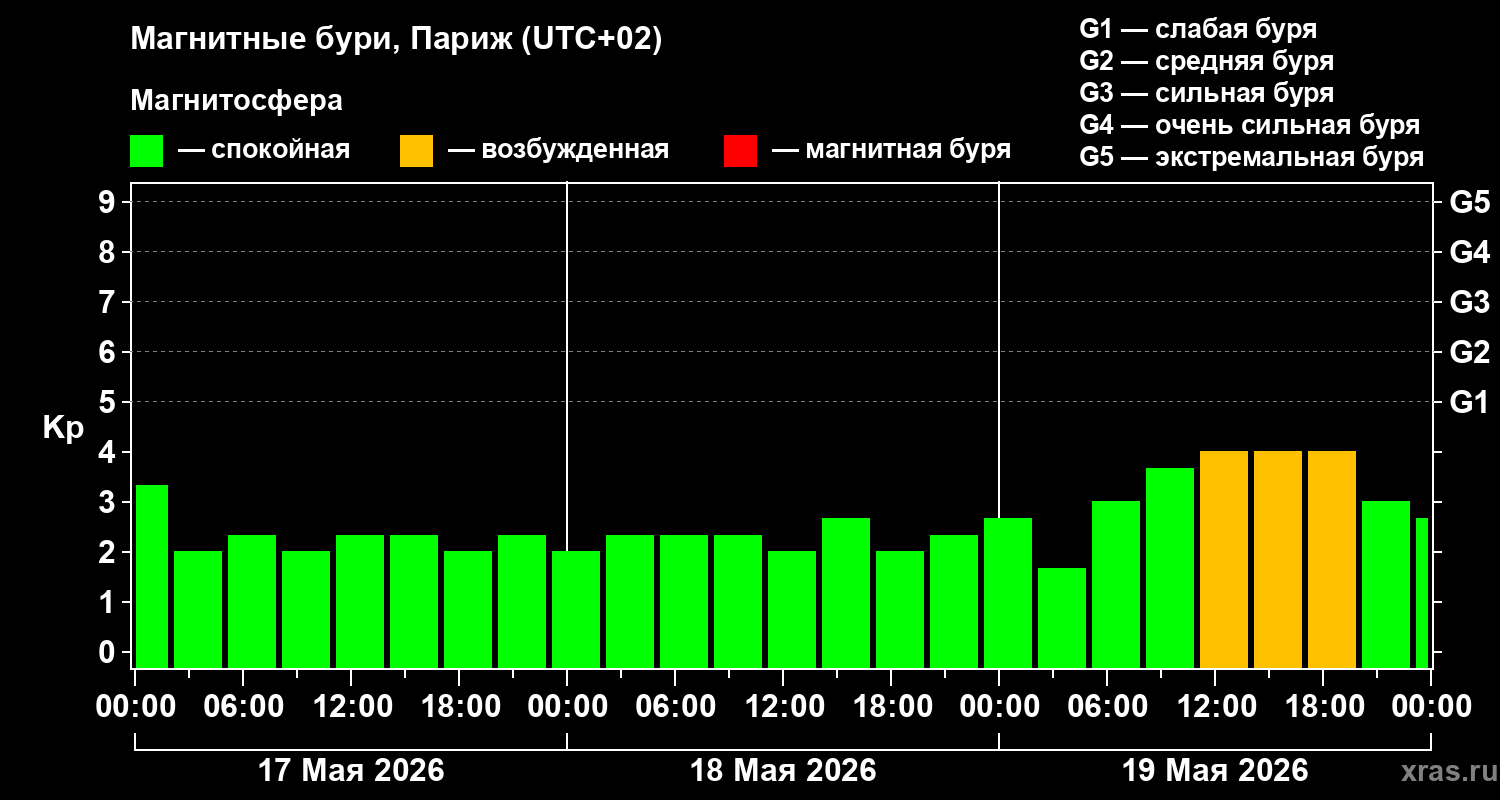Click the xras.ru watermark link

click(x=1445, y=770)
